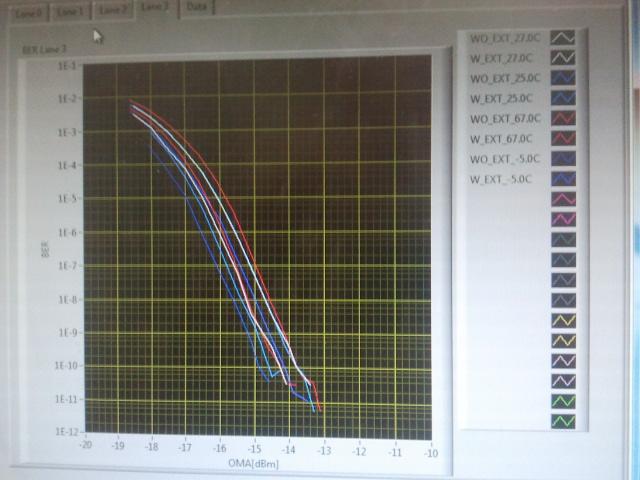
Task: Click the W_EXT_25.0C plot legend swatch
Action: [x=563, y=98]
